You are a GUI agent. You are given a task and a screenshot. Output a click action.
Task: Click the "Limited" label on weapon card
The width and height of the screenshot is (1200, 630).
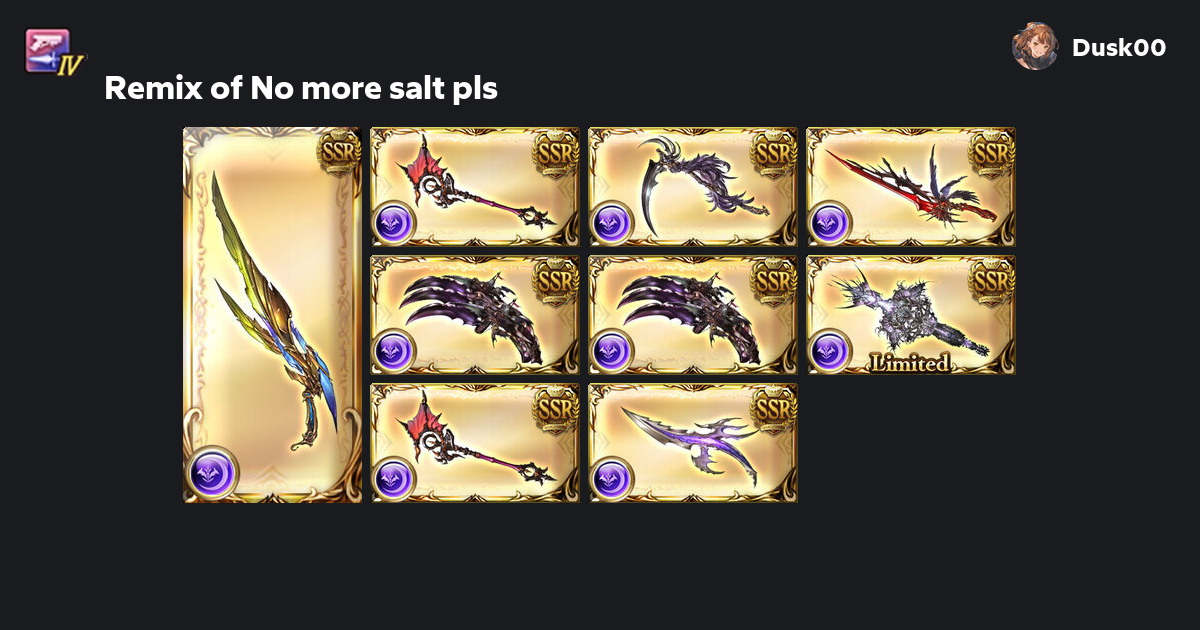(x=909, y=363)
